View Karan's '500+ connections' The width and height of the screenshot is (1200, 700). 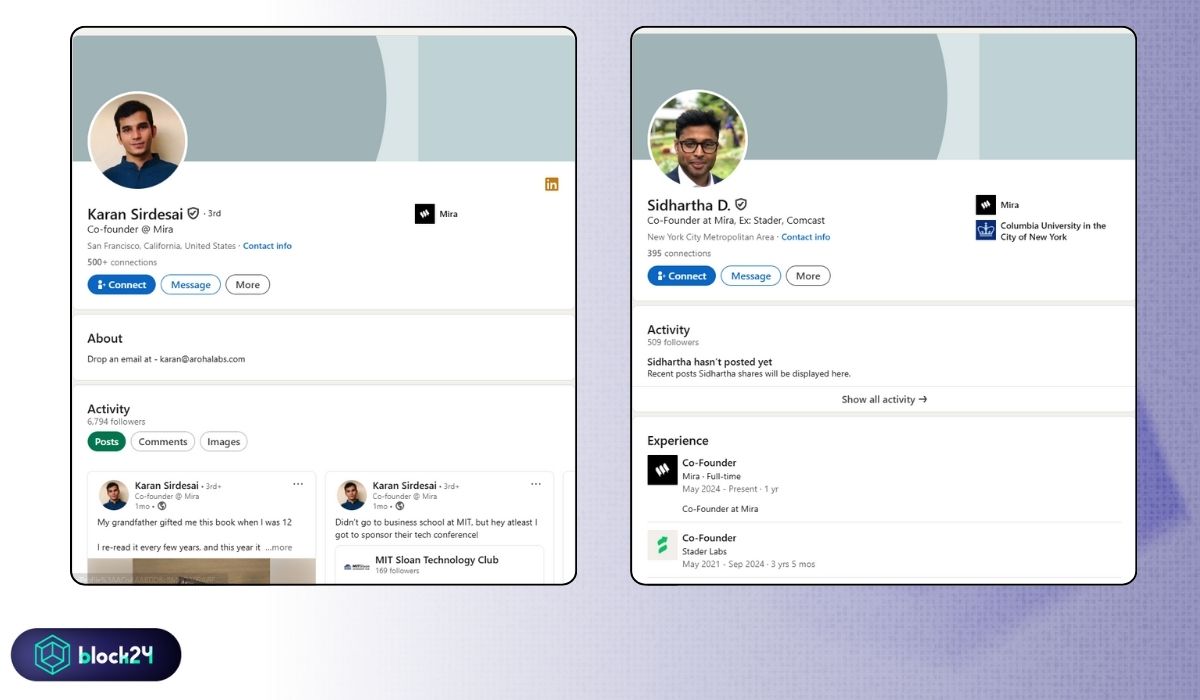click(x=122, y=262)
